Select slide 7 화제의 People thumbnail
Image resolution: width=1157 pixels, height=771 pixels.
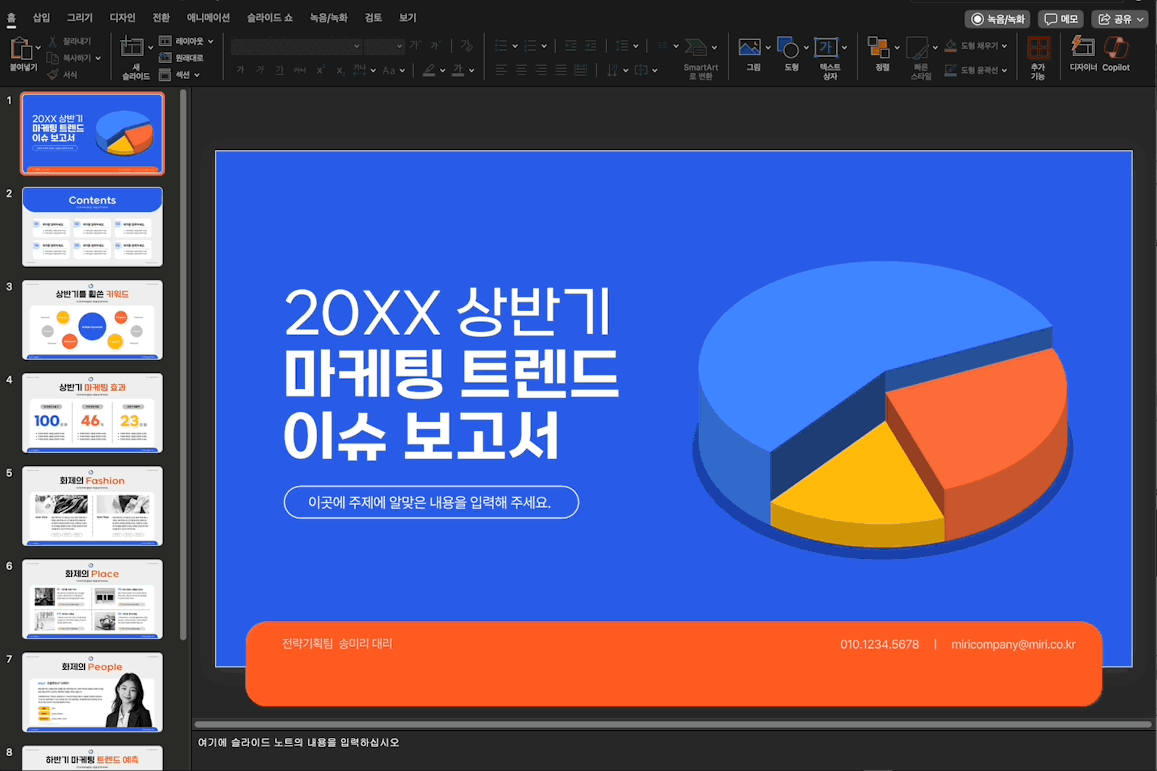click(92, 692)
